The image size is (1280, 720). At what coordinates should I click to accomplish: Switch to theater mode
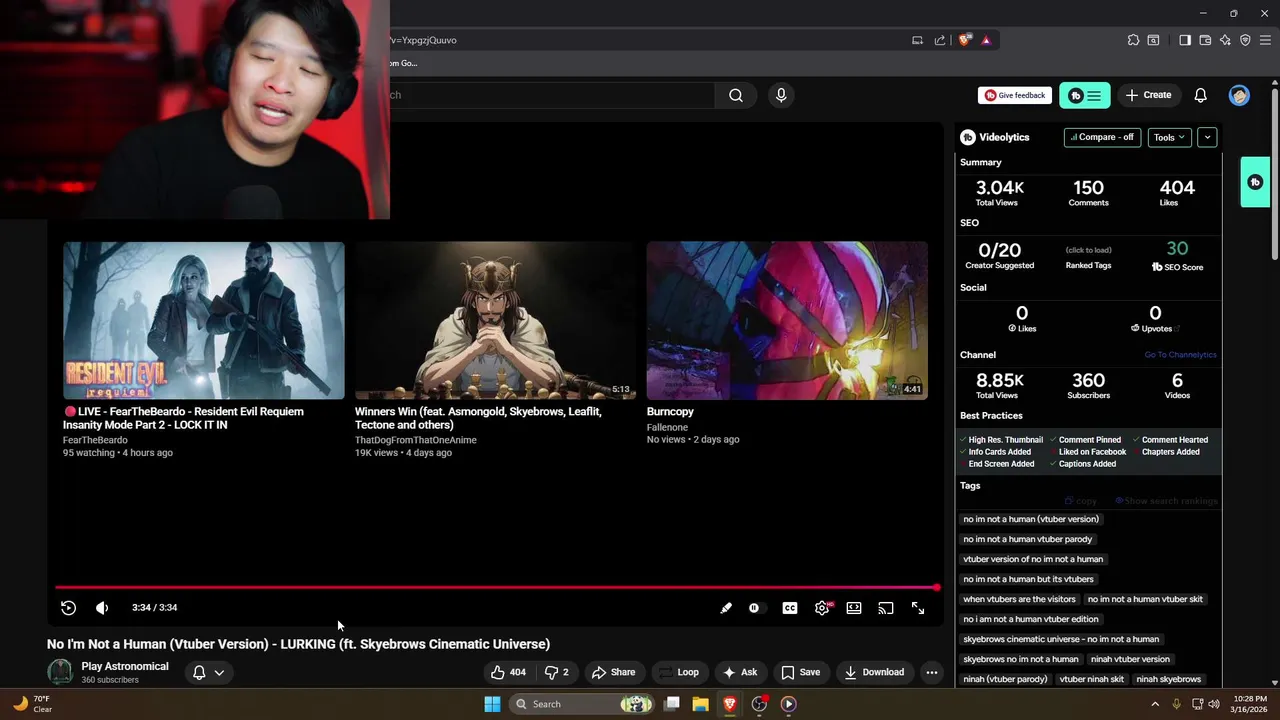point(854,608)
